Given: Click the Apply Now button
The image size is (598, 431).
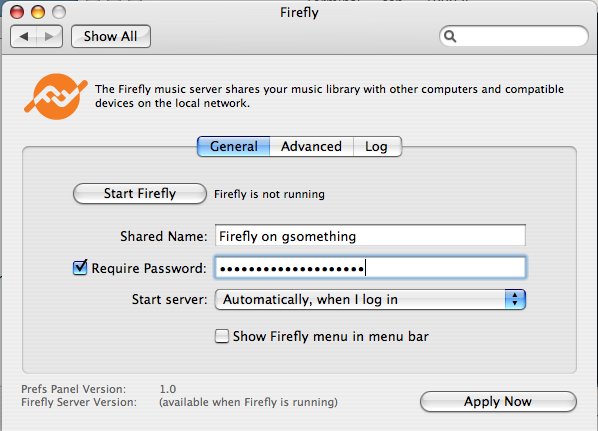Looking at the screenshot, I should [x=498, y=402].
